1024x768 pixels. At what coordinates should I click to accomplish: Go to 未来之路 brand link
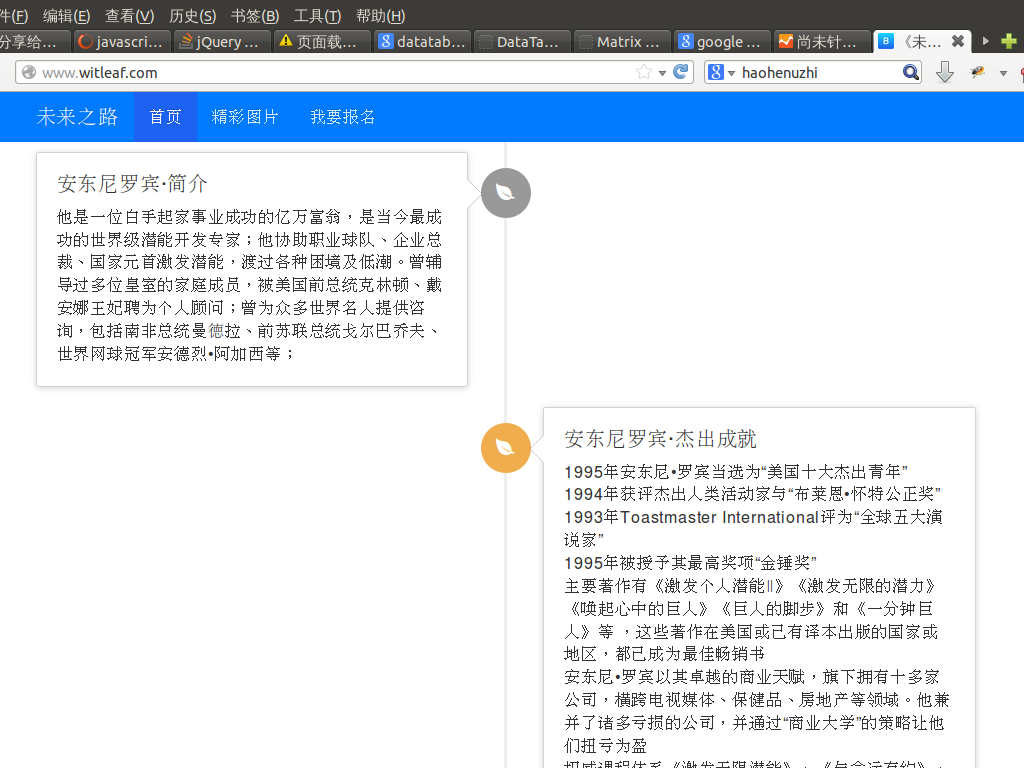(x=77, y=117)
